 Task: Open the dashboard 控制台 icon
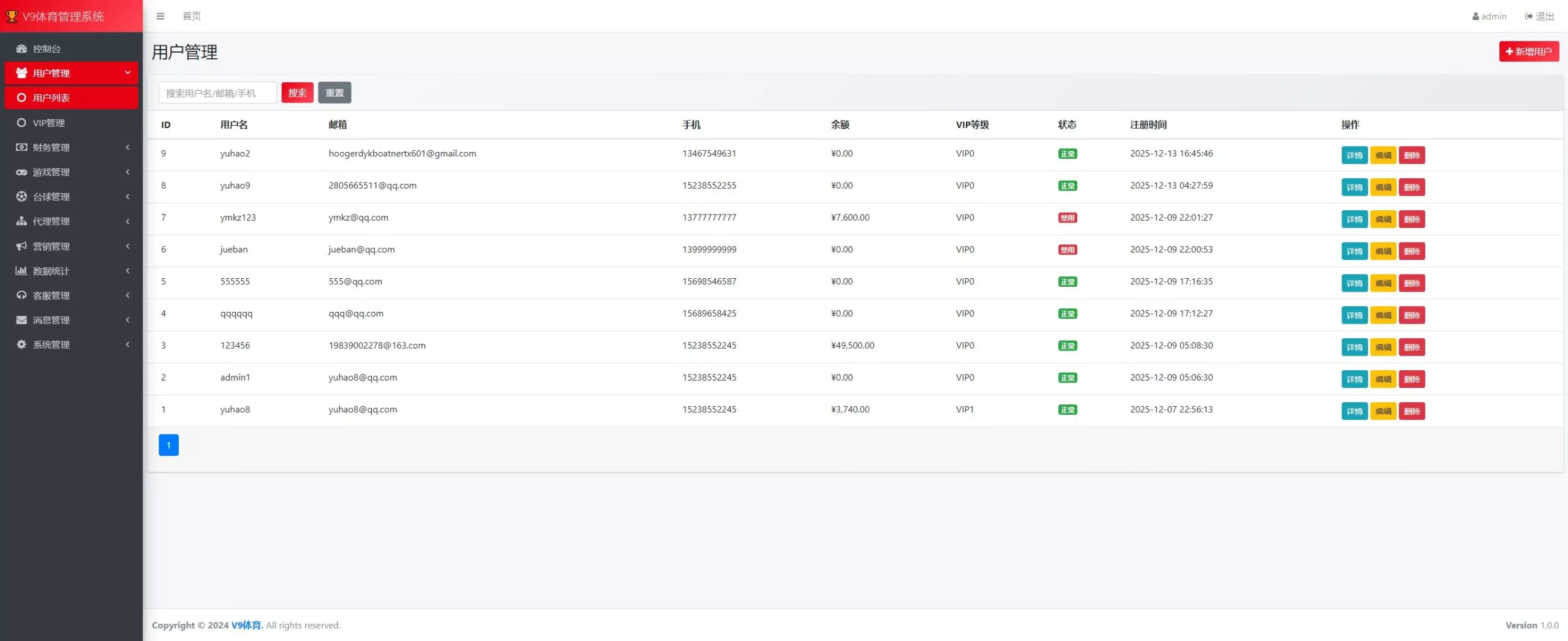coord(21,49)
